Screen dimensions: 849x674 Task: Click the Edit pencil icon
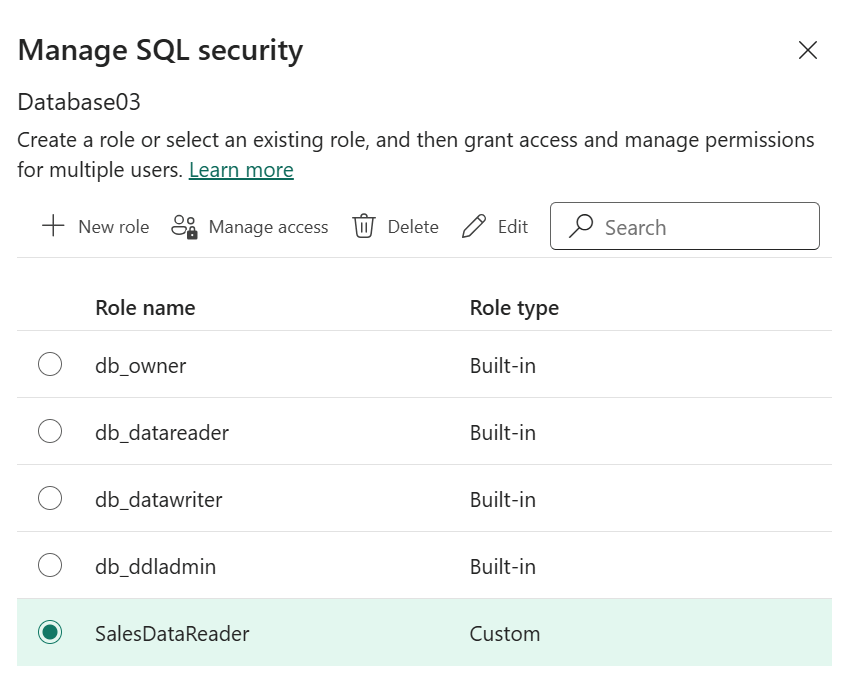point(474,227)
